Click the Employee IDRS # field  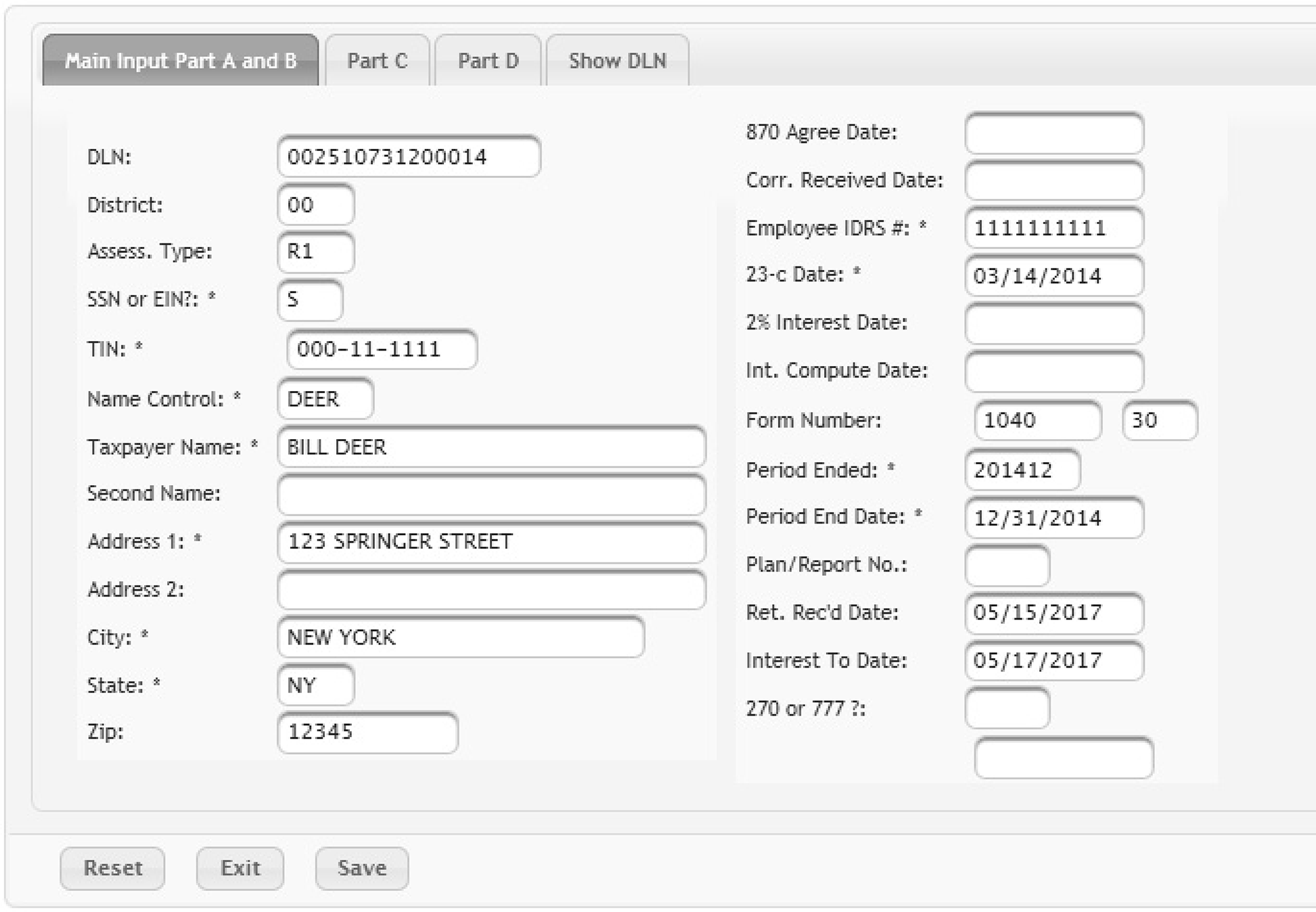[1053, 229]
